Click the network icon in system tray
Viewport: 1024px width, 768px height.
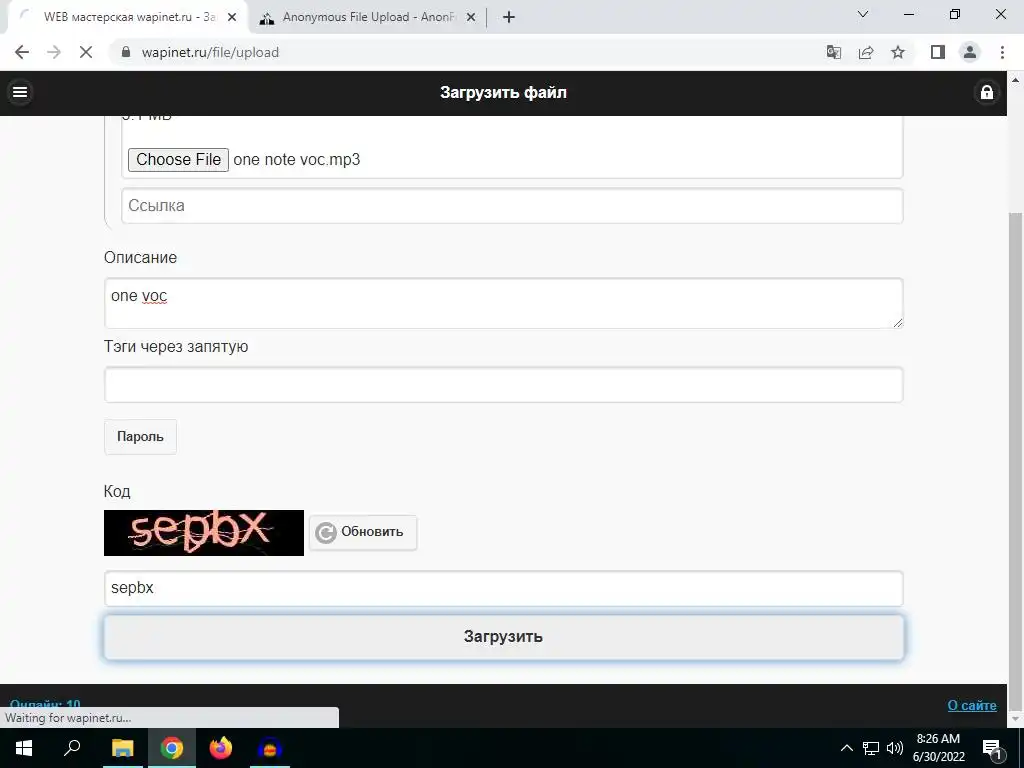(x=871, y=748)
